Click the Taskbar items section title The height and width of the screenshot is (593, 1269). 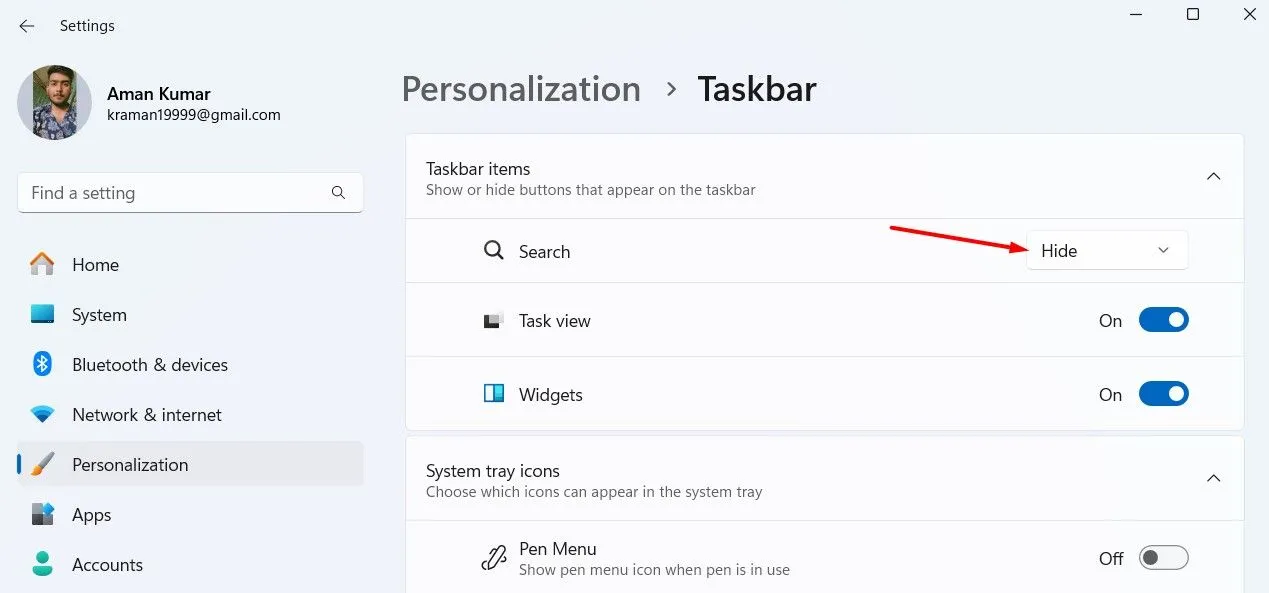coord(478,169)
